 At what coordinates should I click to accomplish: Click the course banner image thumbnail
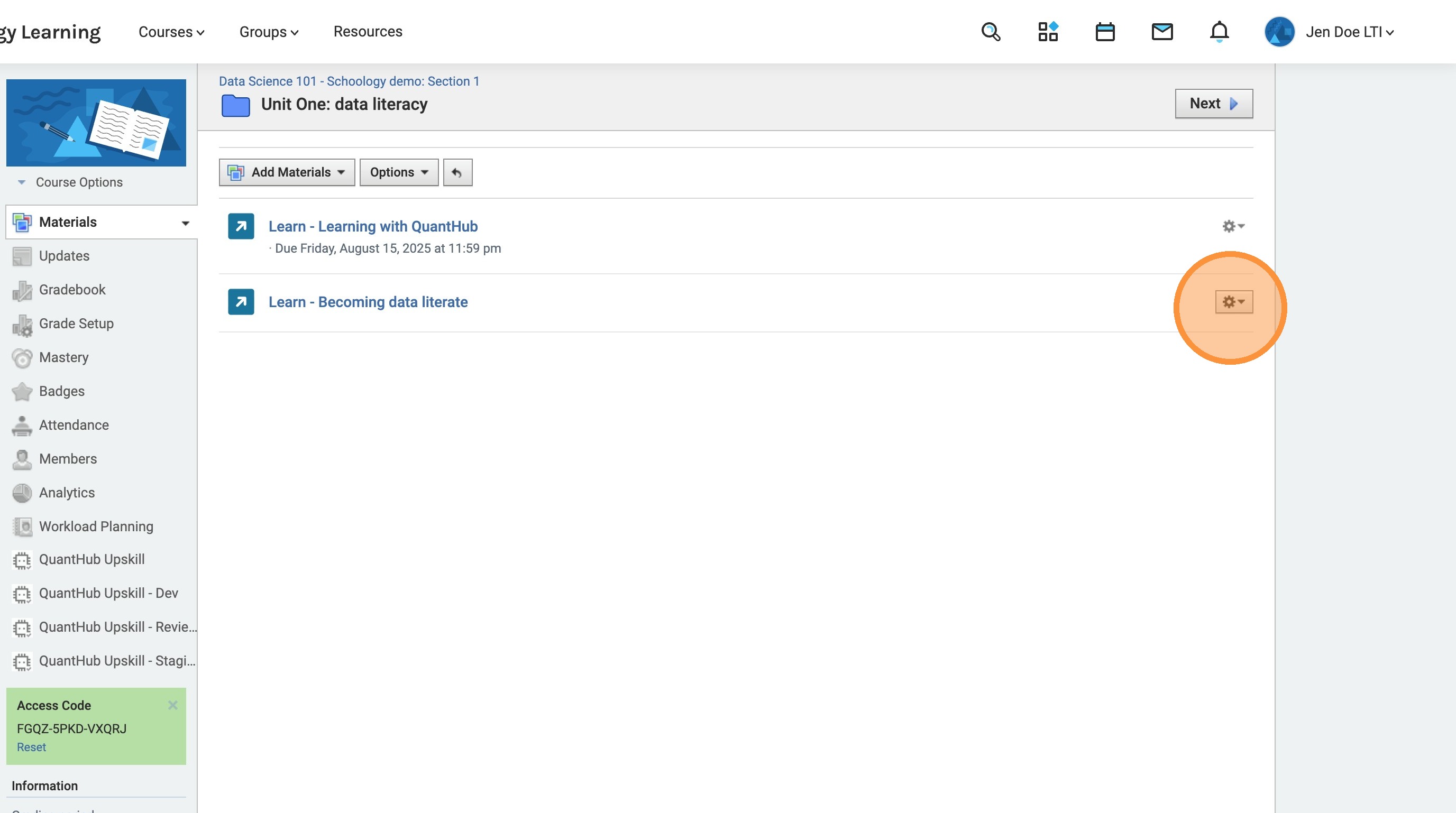pos(96,123)
